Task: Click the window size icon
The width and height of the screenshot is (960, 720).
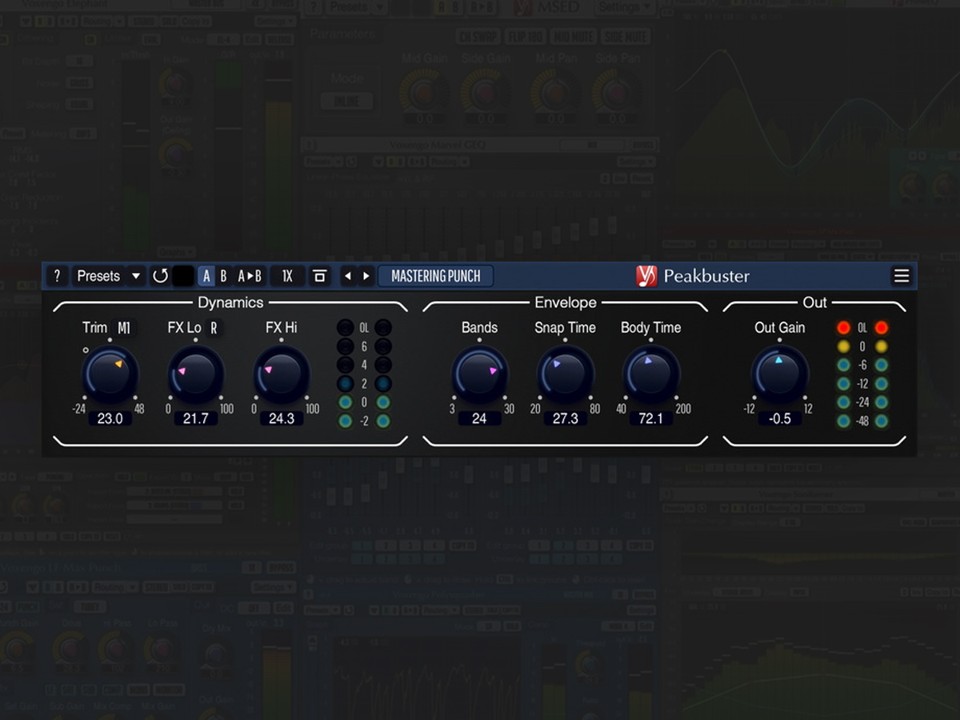Action: click(320, 276)
